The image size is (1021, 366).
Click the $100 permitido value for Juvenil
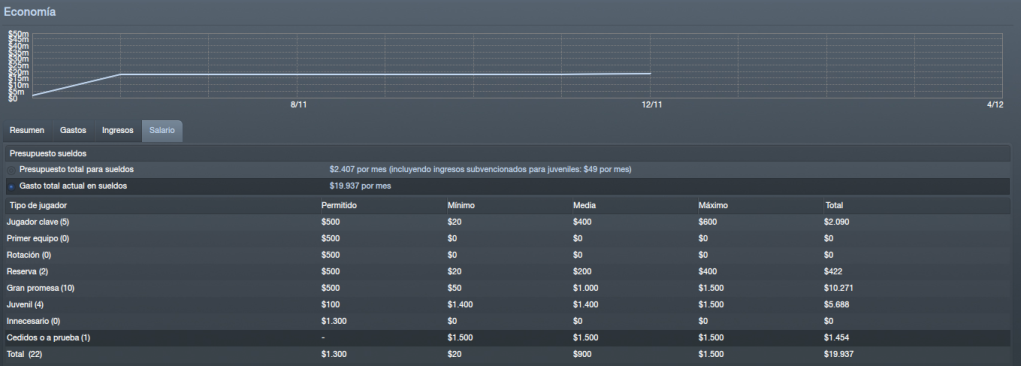pos(331,305)
